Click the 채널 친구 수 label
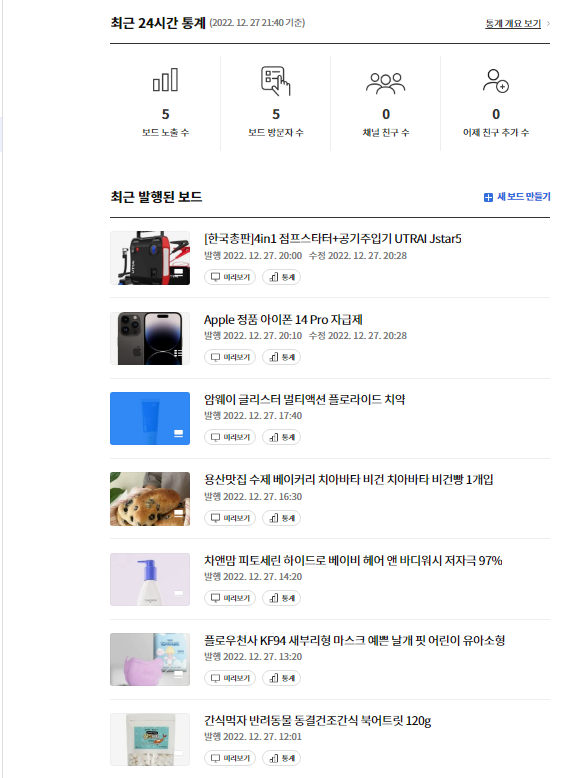The height and width of the screenshot is (778, 586). point(386,132)
